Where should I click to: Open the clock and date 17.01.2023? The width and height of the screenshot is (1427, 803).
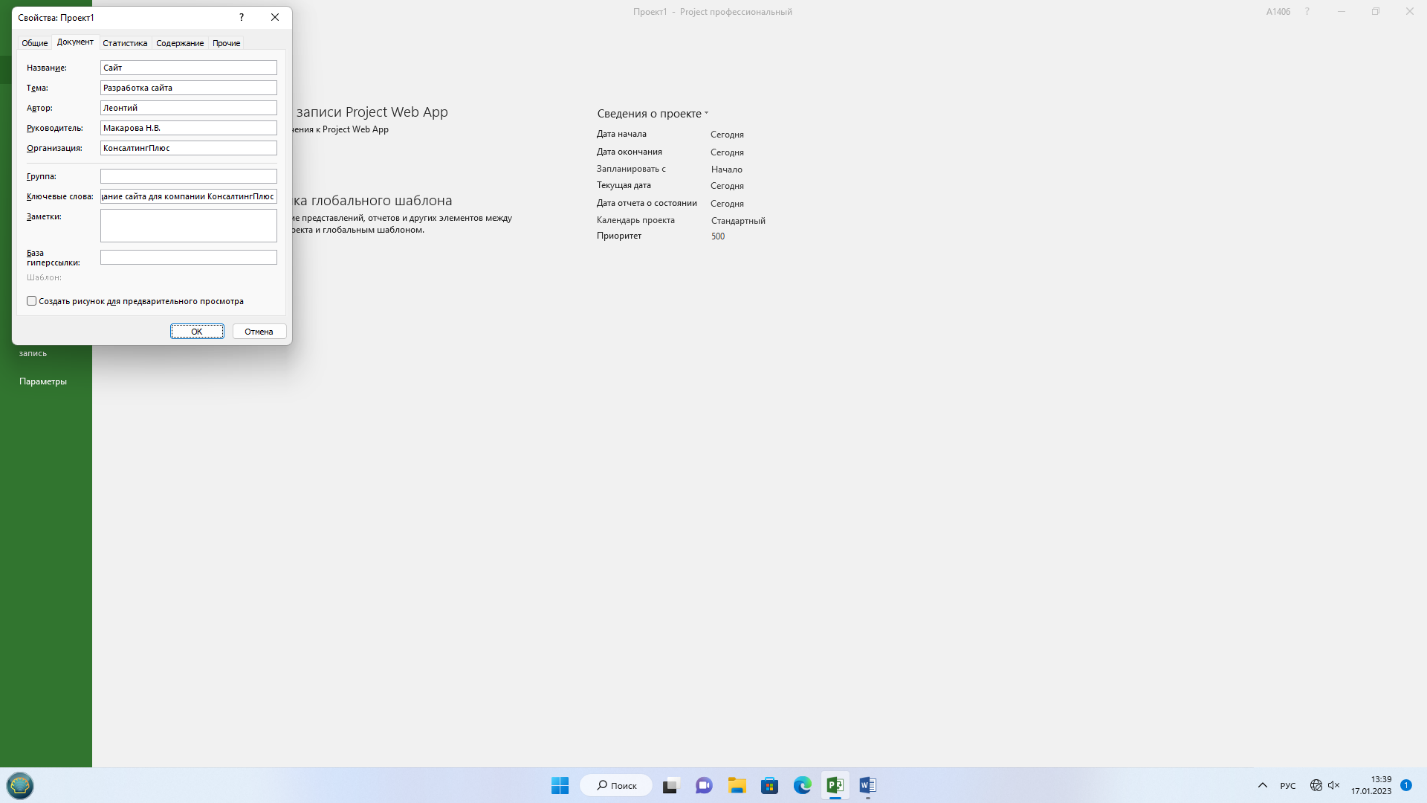[1371, 785]
